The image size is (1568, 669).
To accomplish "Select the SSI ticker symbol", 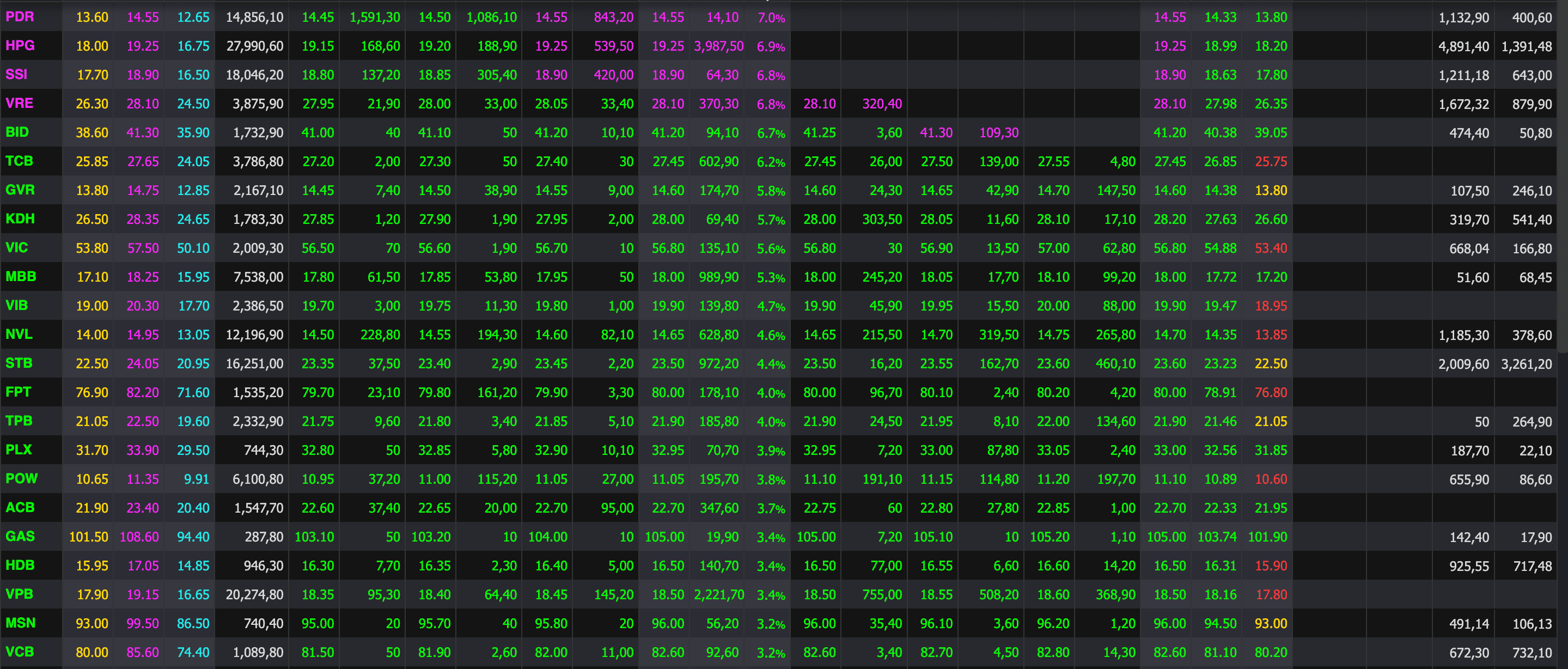I will pos(16,74).
